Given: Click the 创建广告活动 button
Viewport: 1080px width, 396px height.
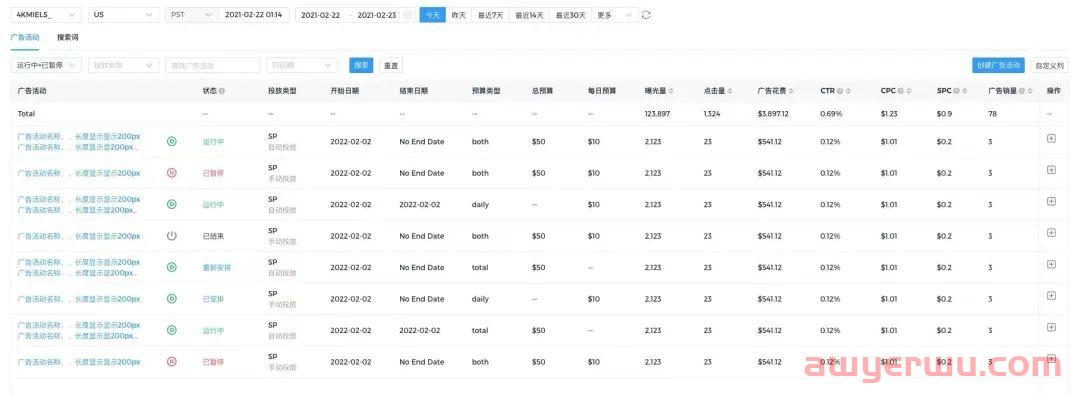Looking at the screenshot, I should (998, 65).
